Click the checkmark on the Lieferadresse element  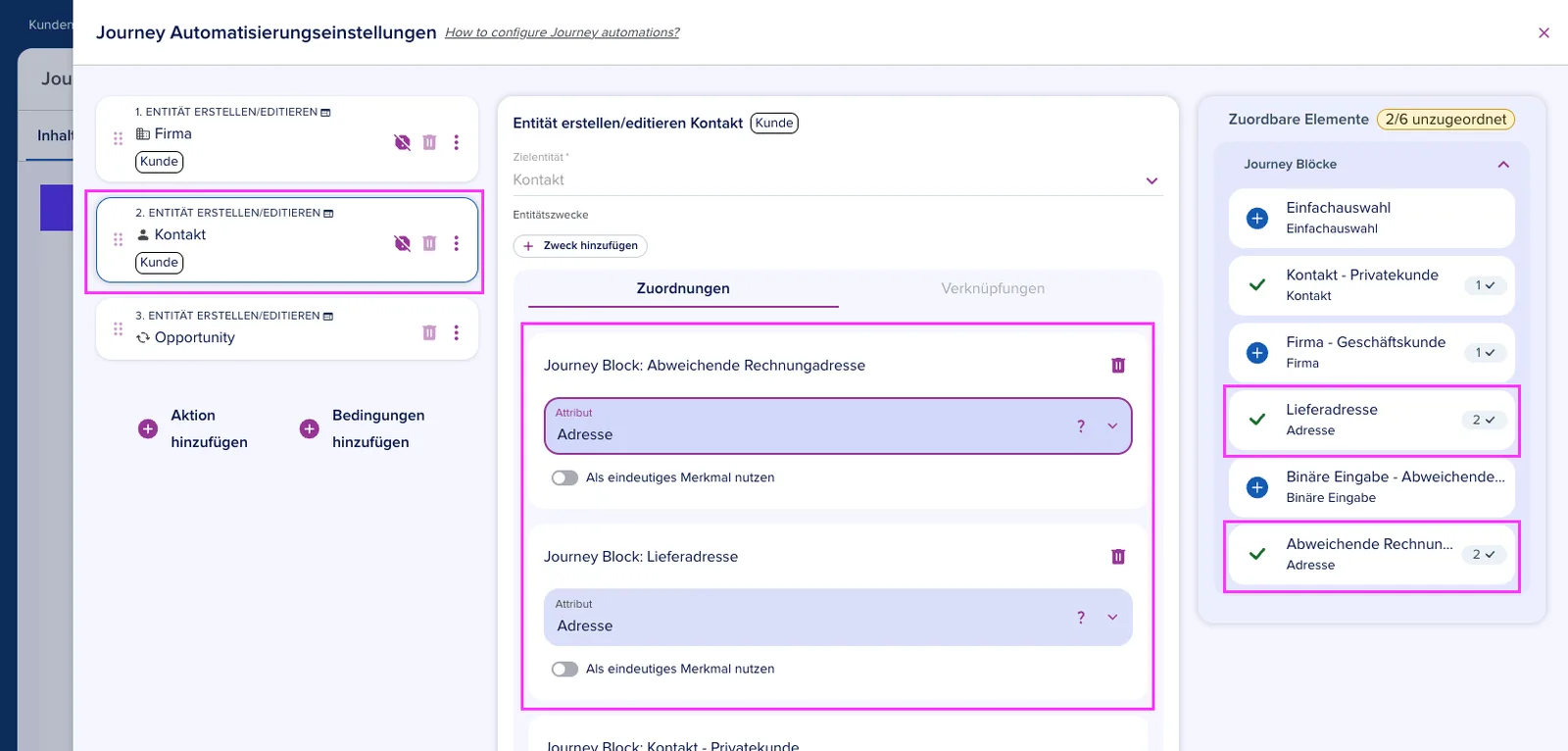click(x=1257, y=420)
